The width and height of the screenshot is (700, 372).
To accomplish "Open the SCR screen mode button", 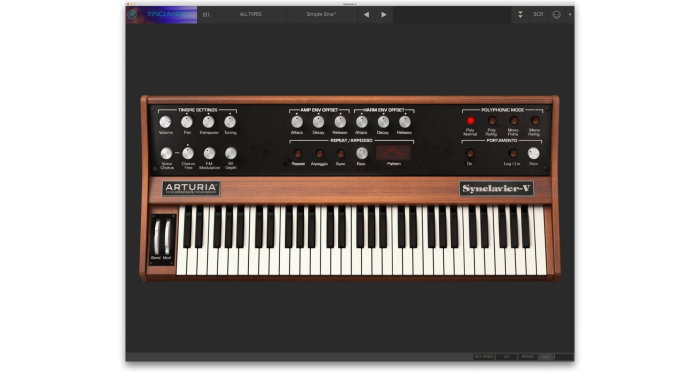I will pyautogui.click(x=538, y=14).
